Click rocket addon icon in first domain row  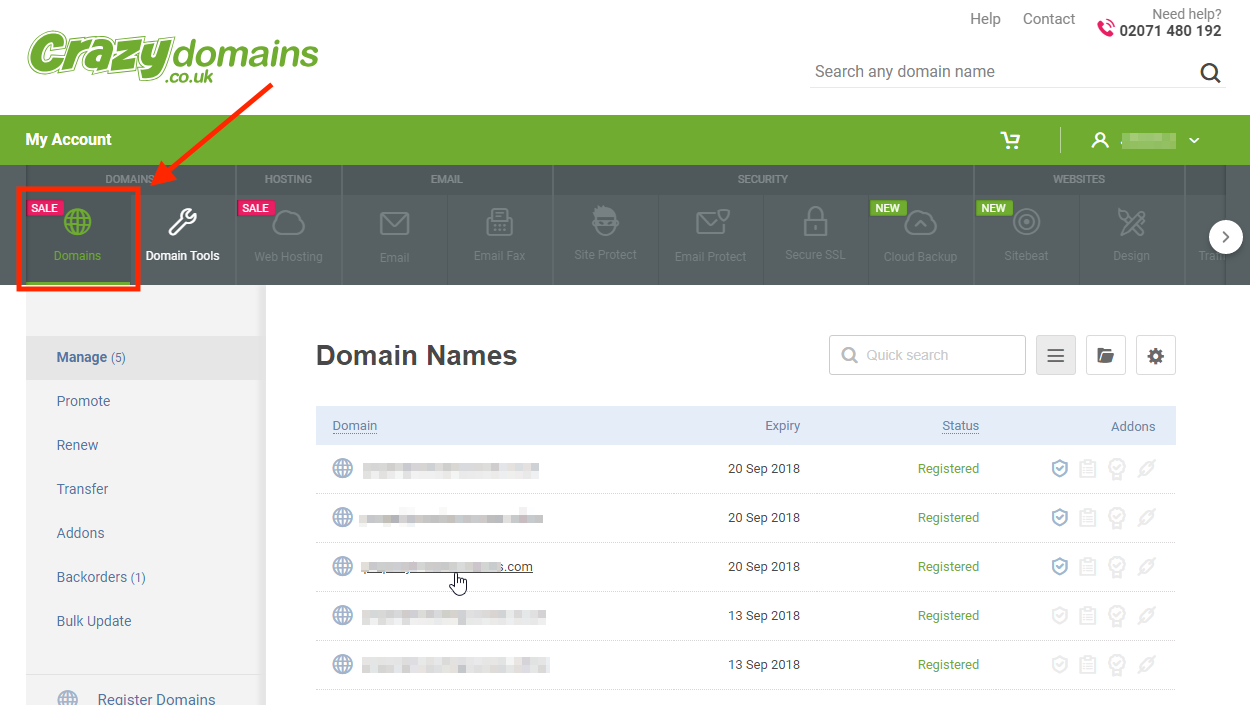coord(1146,469)
